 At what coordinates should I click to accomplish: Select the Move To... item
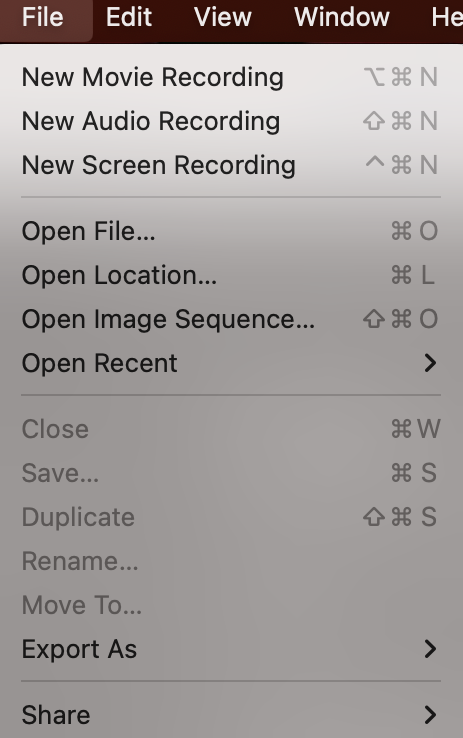(x=231, y=605)
